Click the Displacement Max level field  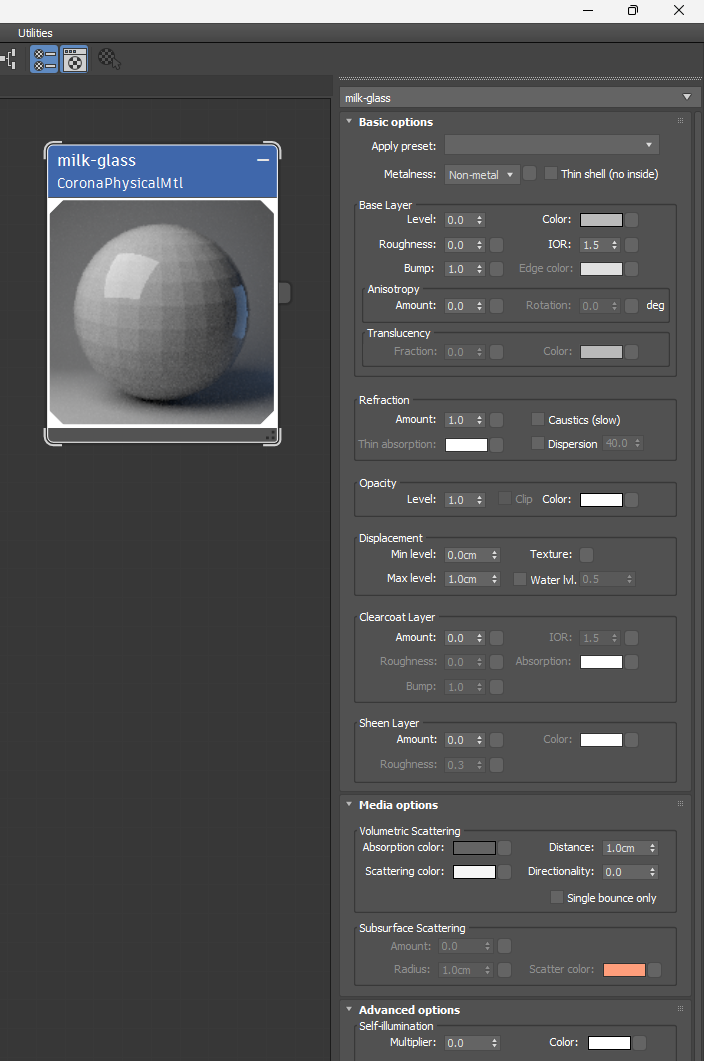(x=466, y=579)
